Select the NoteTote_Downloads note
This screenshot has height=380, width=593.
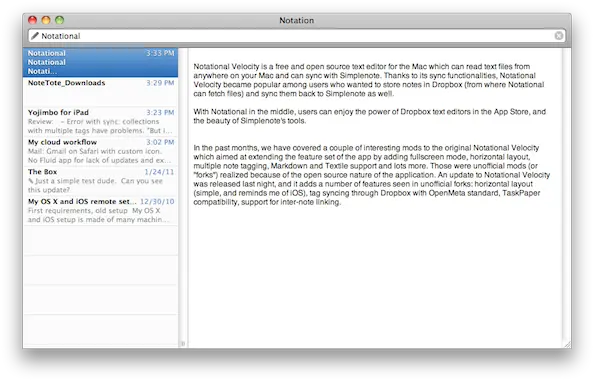tap(101, 92)
